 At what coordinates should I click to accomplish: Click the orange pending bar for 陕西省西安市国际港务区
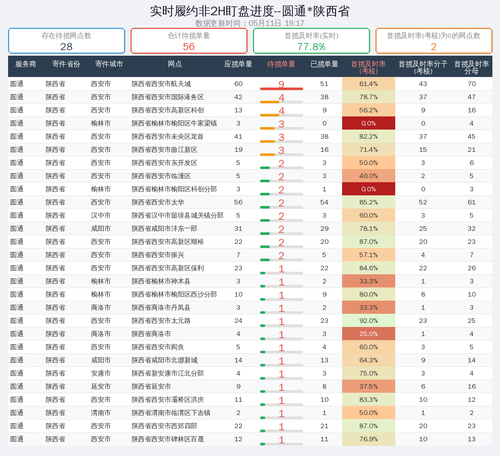(x=281, y=102)
